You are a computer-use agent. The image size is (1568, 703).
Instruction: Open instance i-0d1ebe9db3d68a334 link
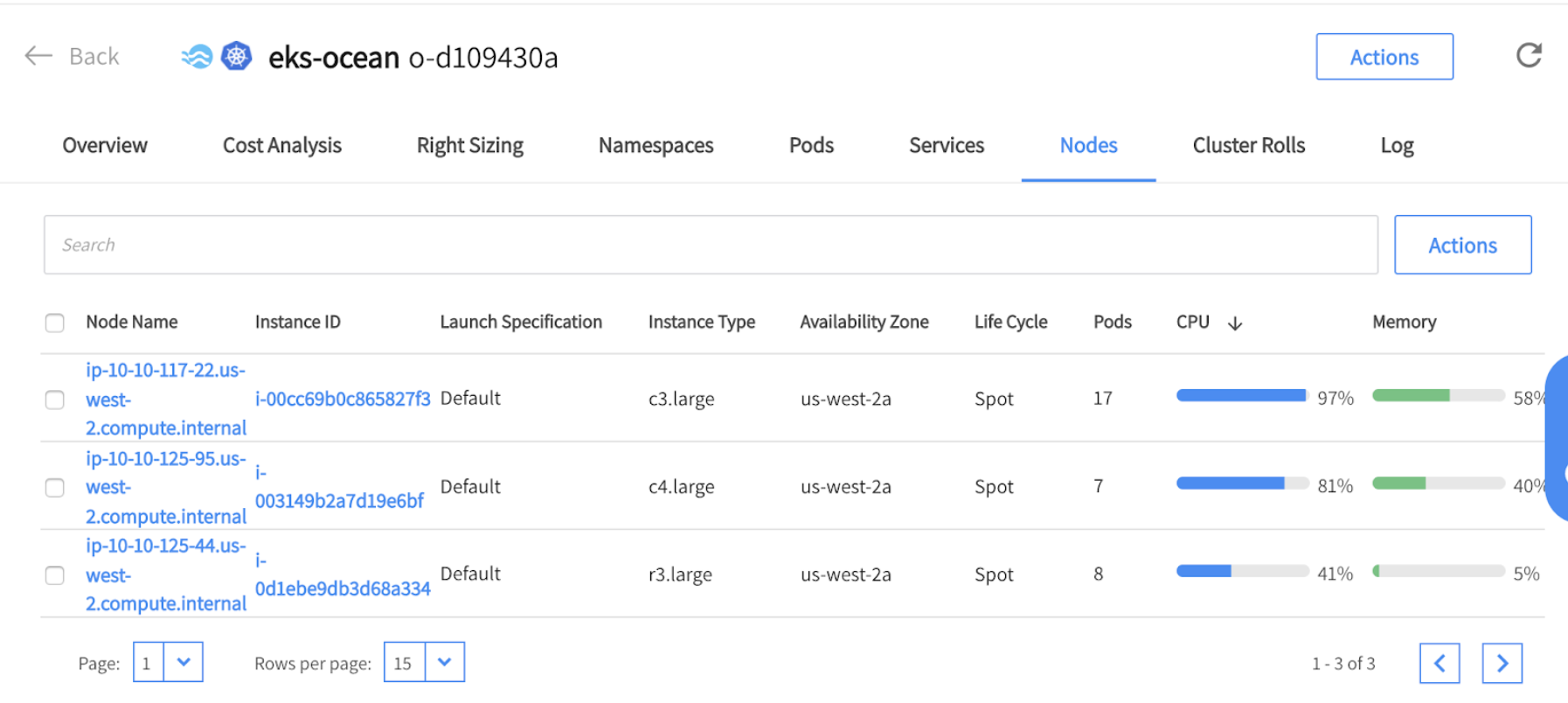343,574
